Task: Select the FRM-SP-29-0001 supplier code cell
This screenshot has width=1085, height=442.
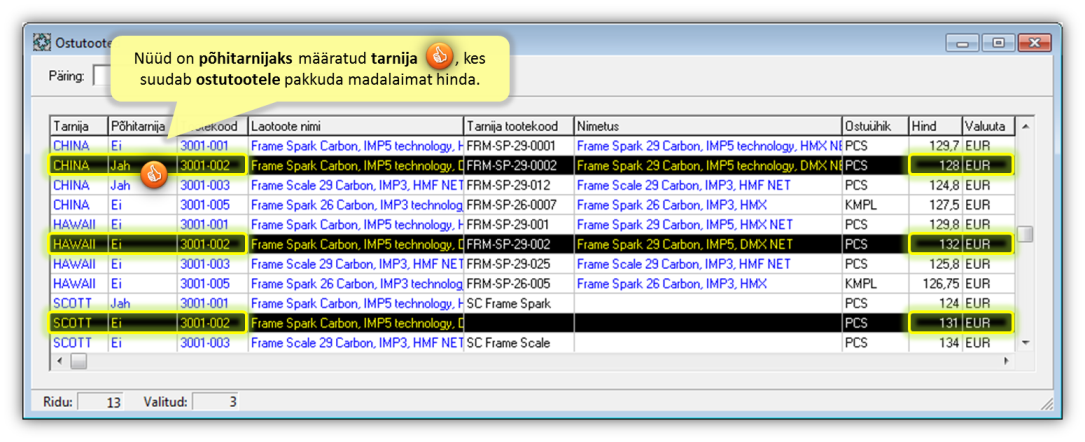Action: tap(518, 145)
